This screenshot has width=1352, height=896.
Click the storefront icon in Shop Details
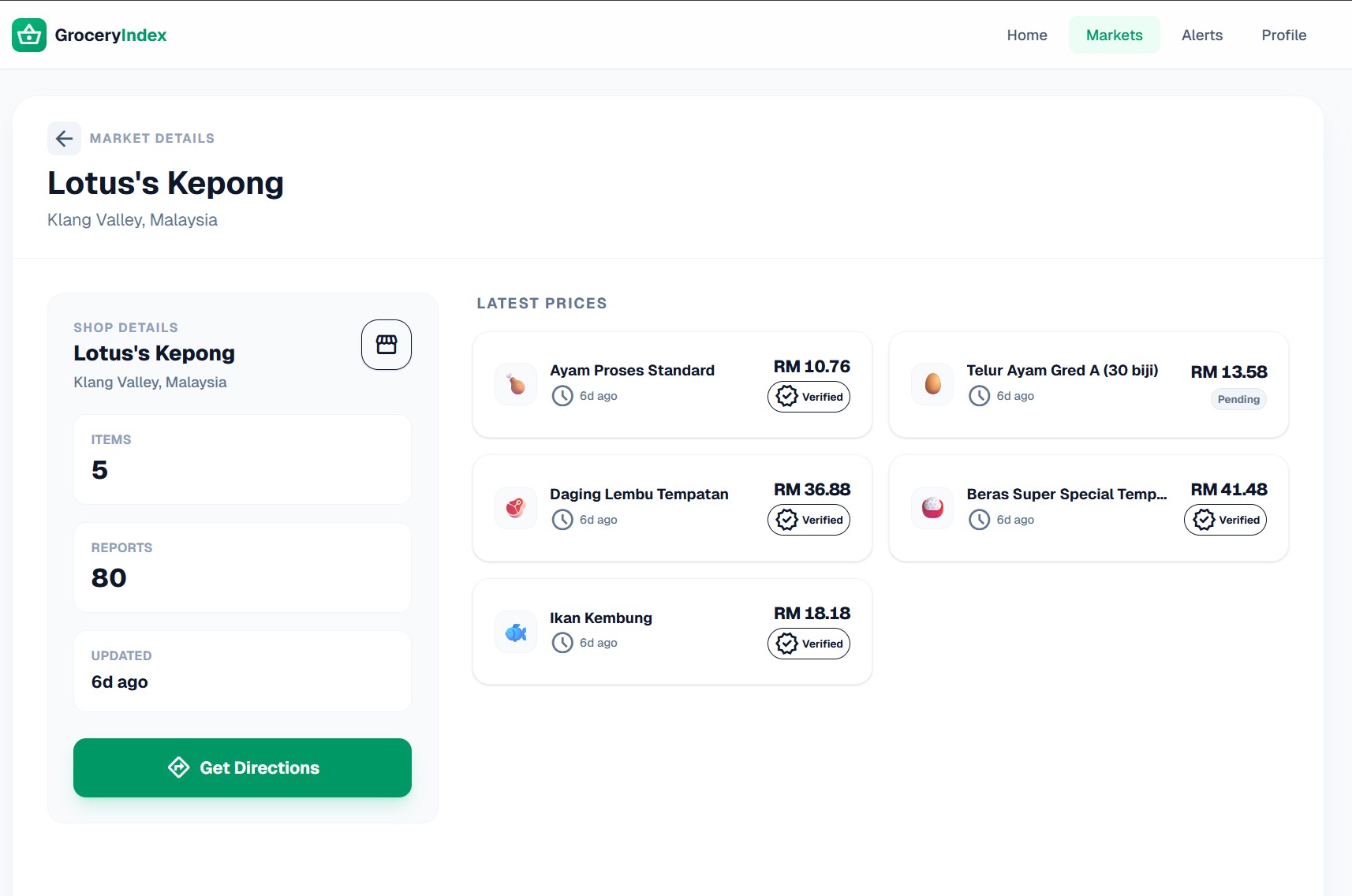point(387,345)
